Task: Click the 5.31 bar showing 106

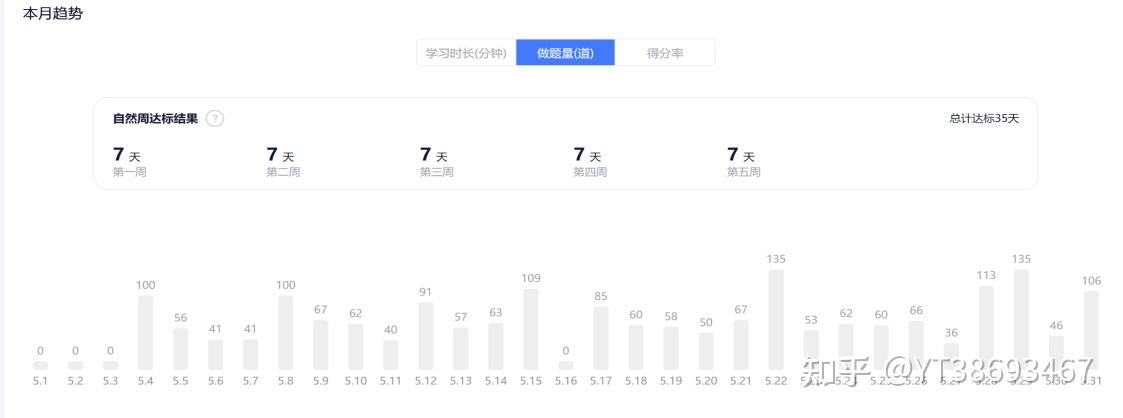Action: point(1091,330)
